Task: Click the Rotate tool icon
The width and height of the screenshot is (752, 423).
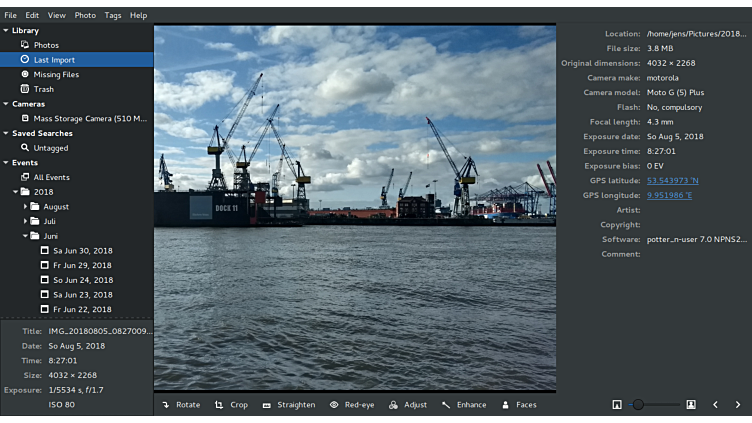Action: pyautogui.click(x=166, y=405)
